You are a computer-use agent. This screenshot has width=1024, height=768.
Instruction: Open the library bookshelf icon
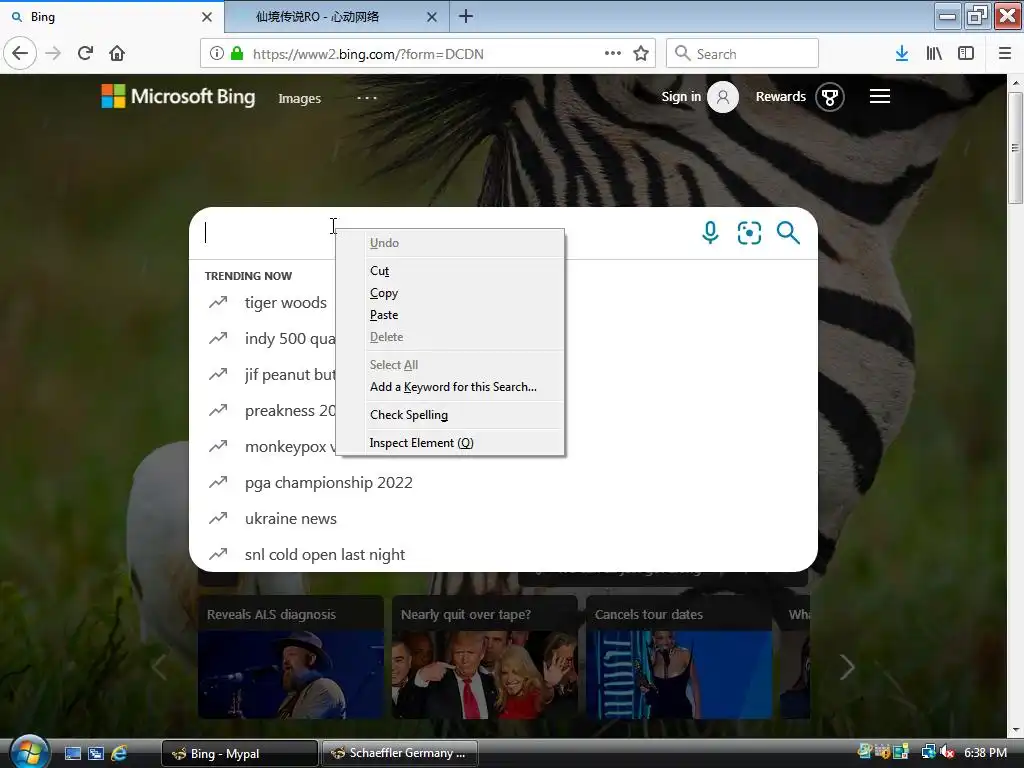coord(934,53)
